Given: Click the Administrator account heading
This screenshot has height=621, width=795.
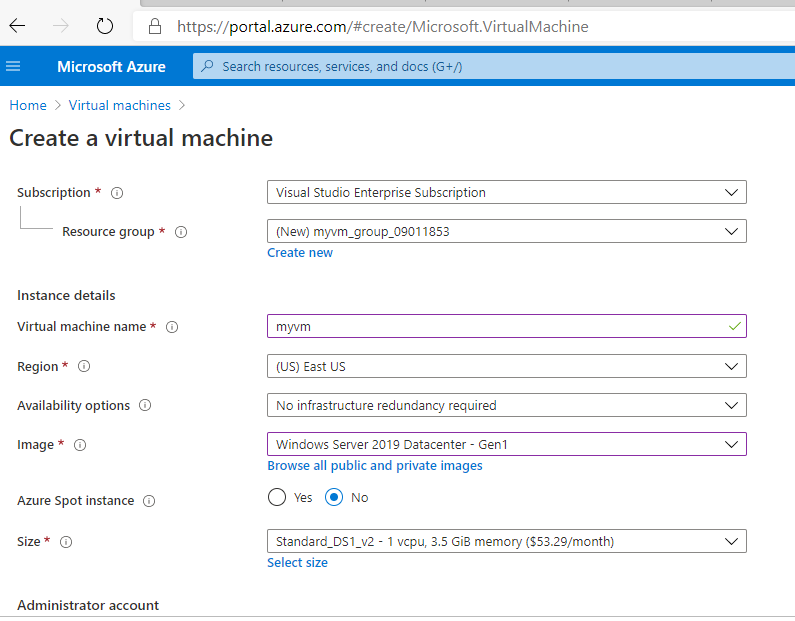Looking at the screenshot, I should [88, 605].
